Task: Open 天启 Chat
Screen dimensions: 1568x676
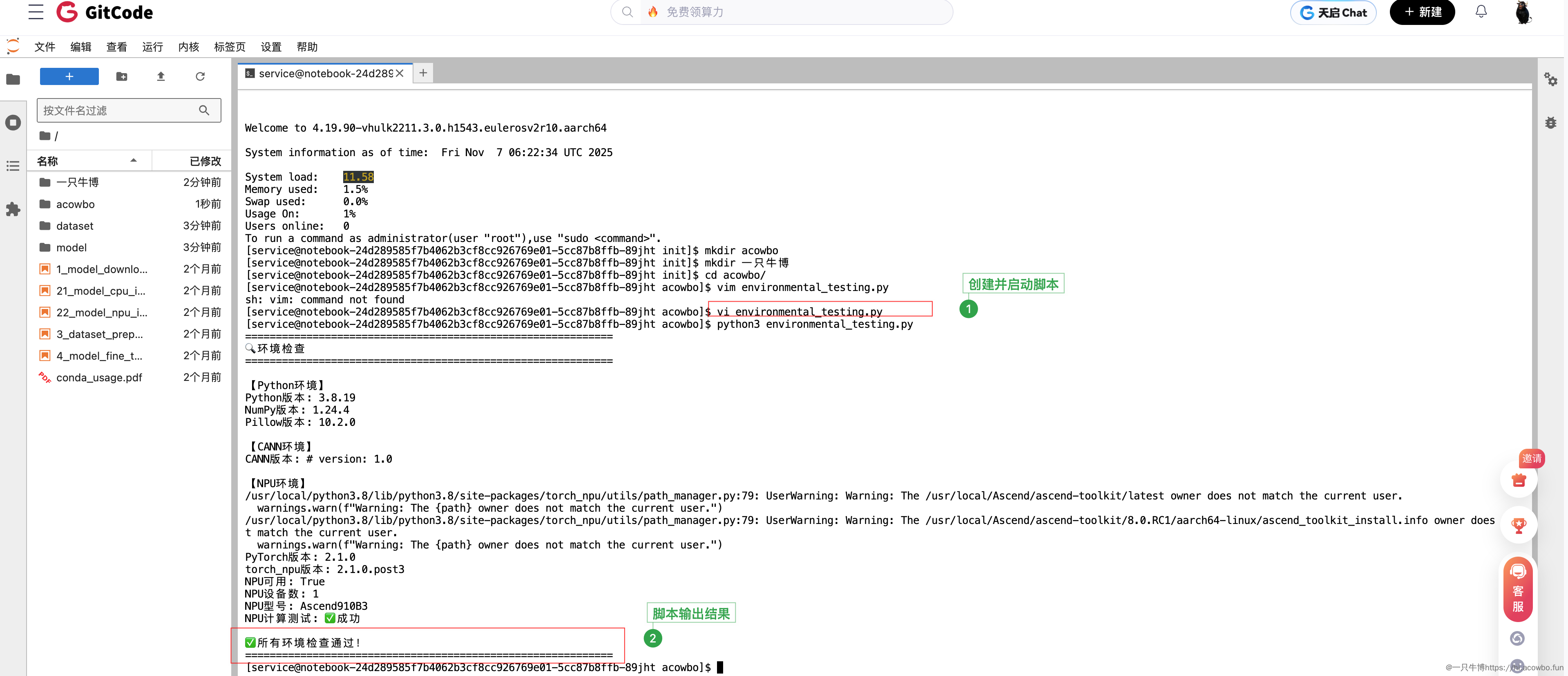Action: pos(1332,12)
